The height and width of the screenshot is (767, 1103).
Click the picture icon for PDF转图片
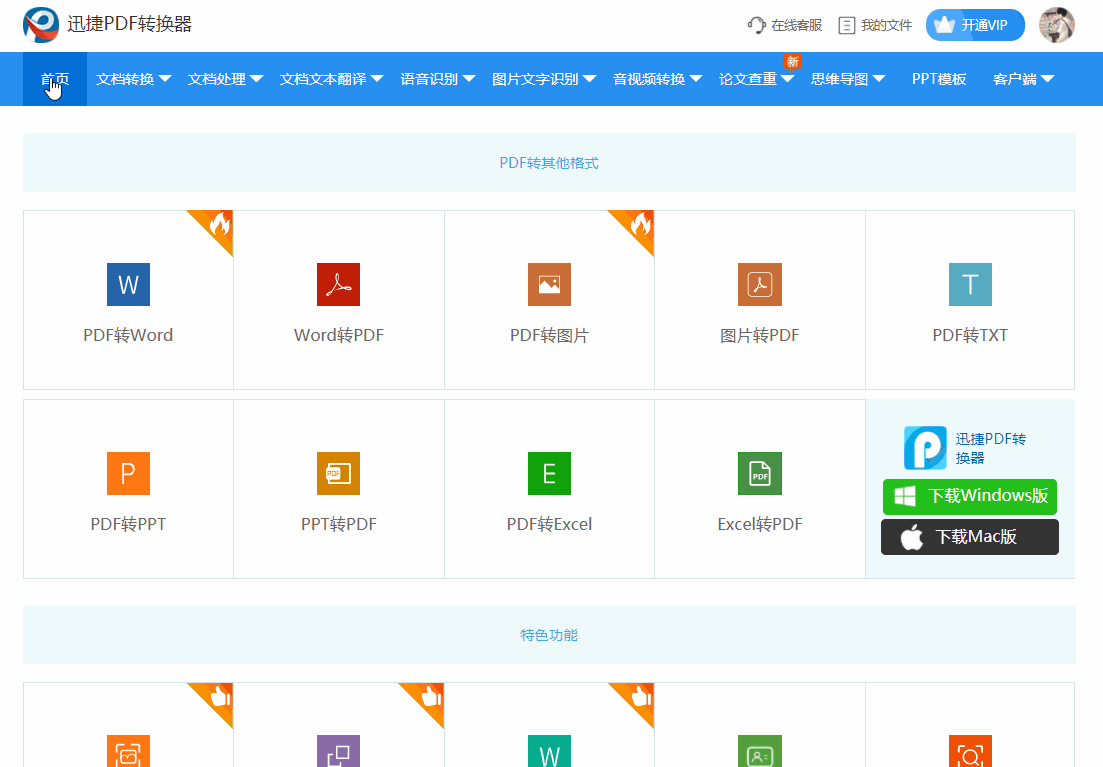549,284
